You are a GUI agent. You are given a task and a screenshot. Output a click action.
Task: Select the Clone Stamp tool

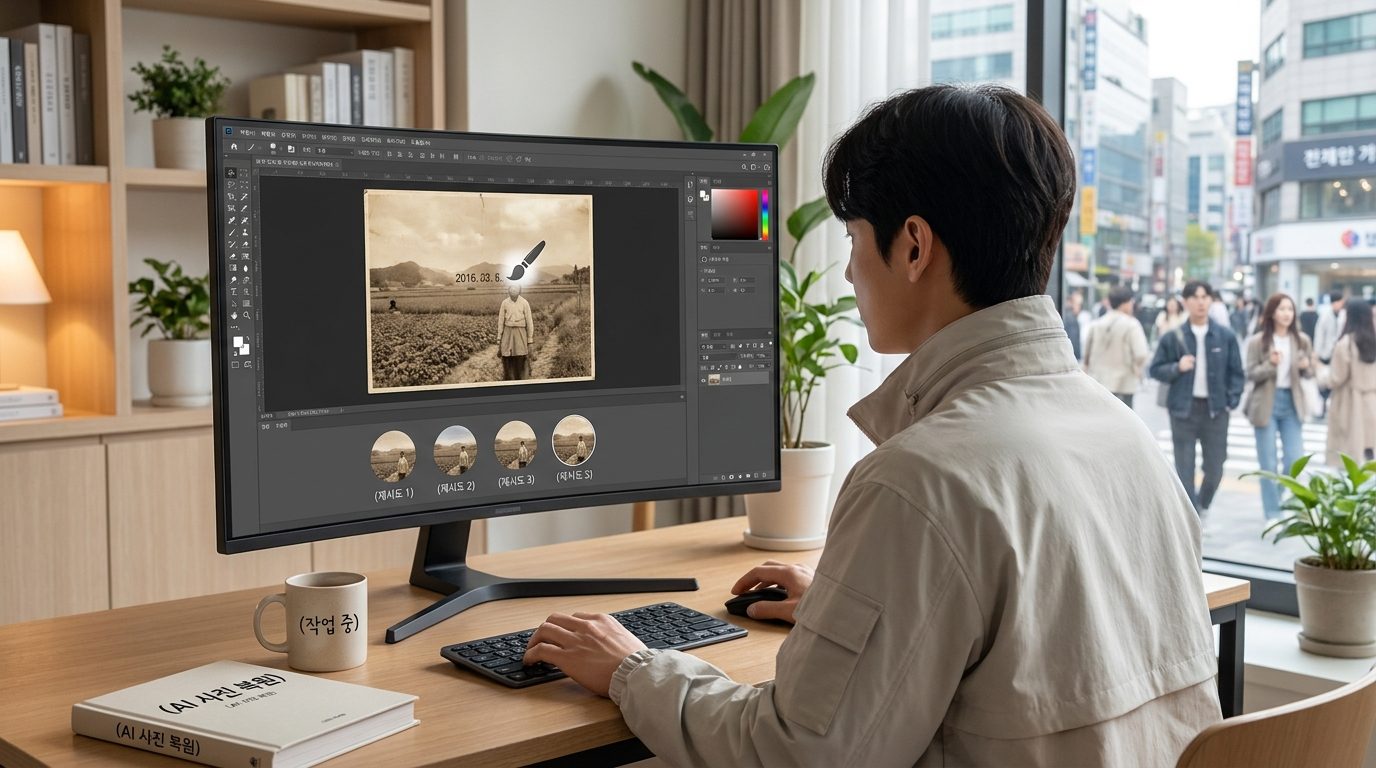tap(246, 232)
